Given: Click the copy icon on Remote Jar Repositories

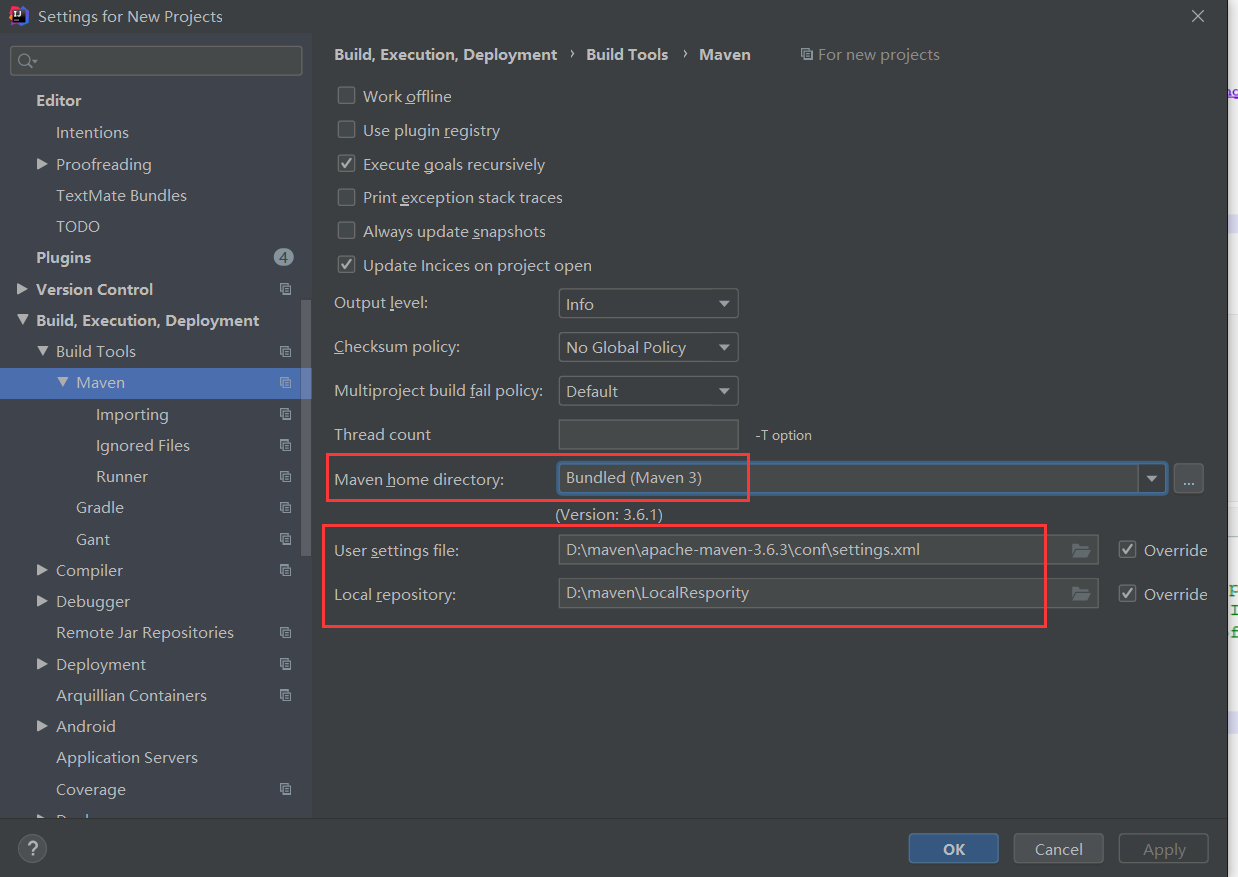Looking at the screenshot, I should click(286, 632).
